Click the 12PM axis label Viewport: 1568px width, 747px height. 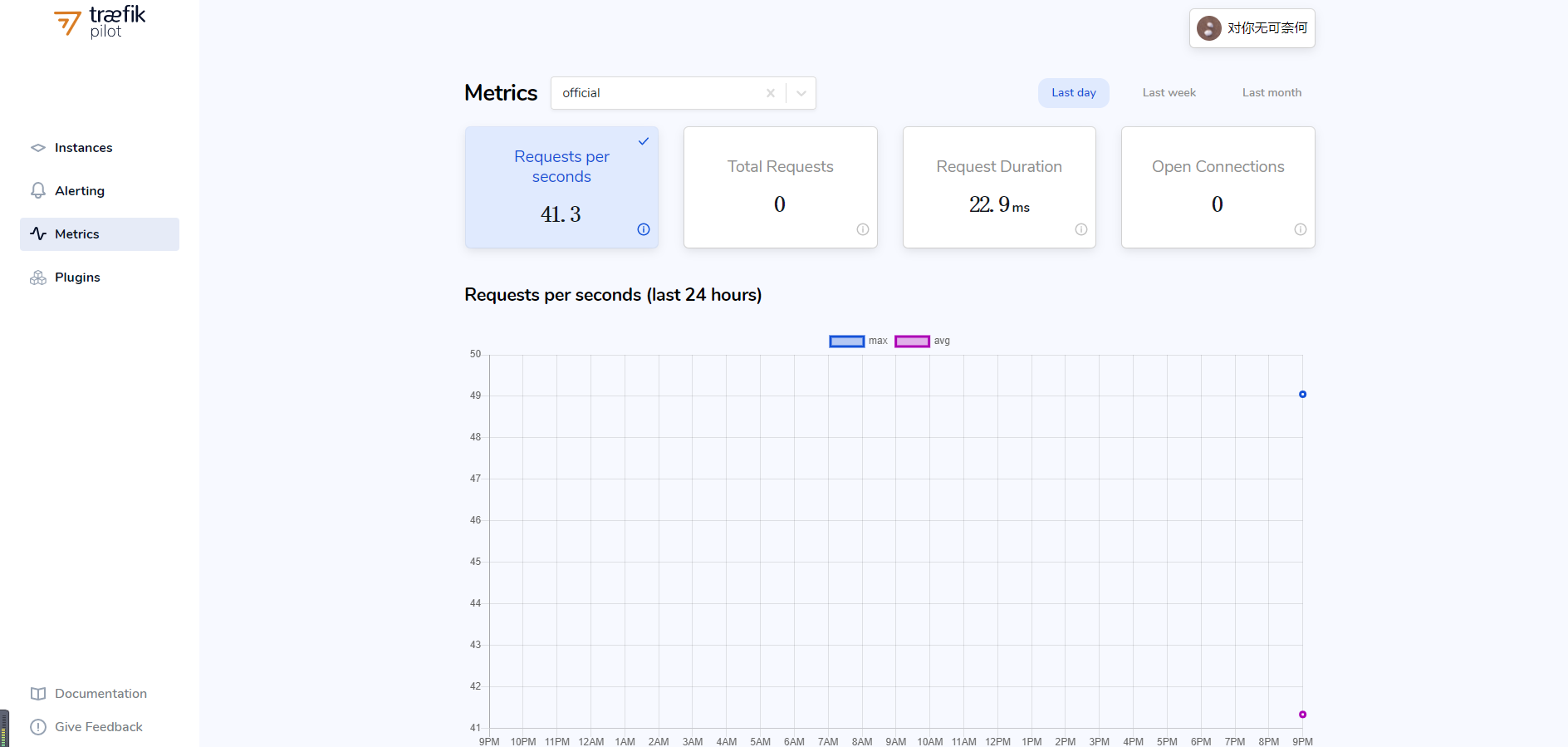click(997, 741)
